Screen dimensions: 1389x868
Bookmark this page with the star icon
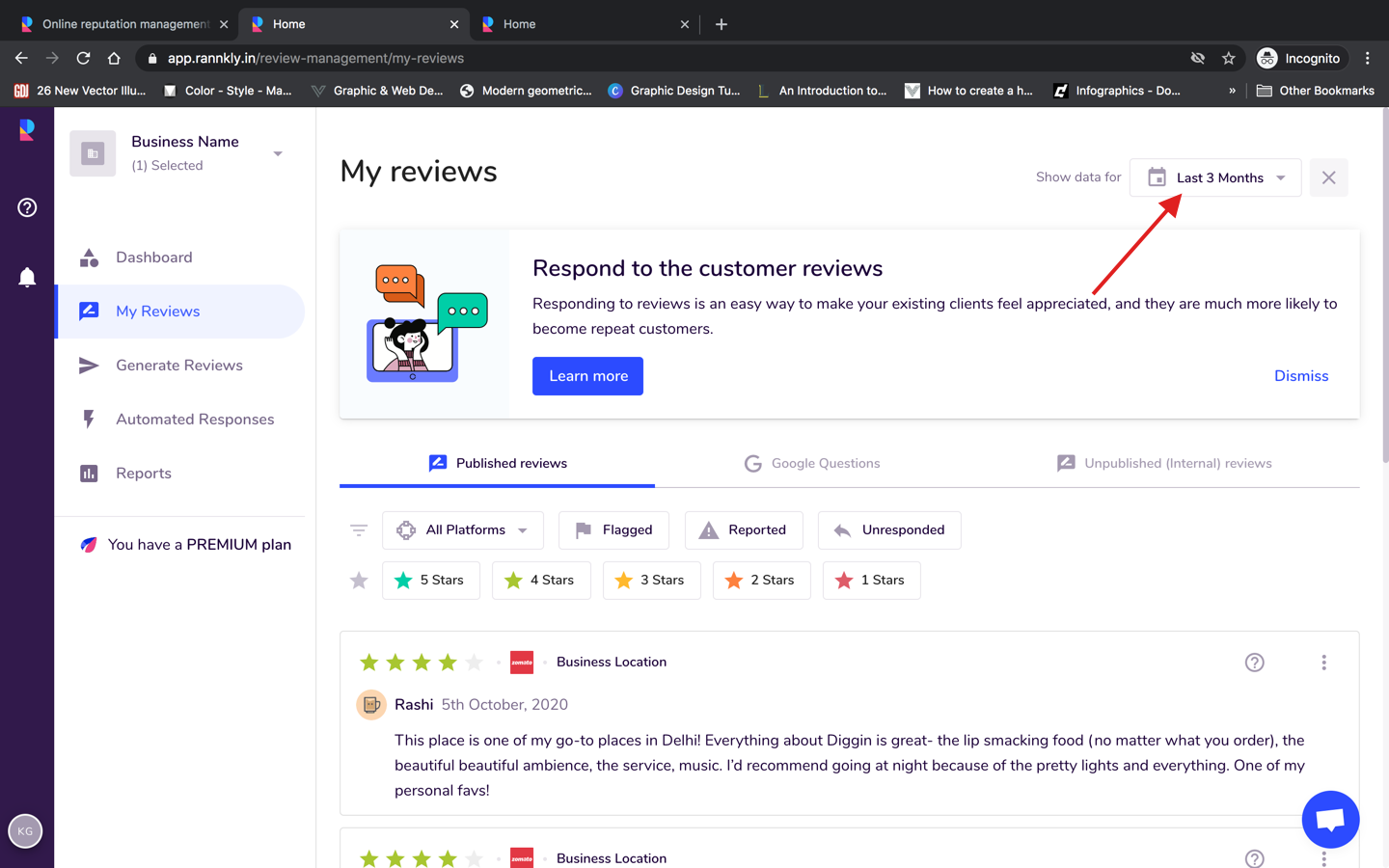(1228, 58)
